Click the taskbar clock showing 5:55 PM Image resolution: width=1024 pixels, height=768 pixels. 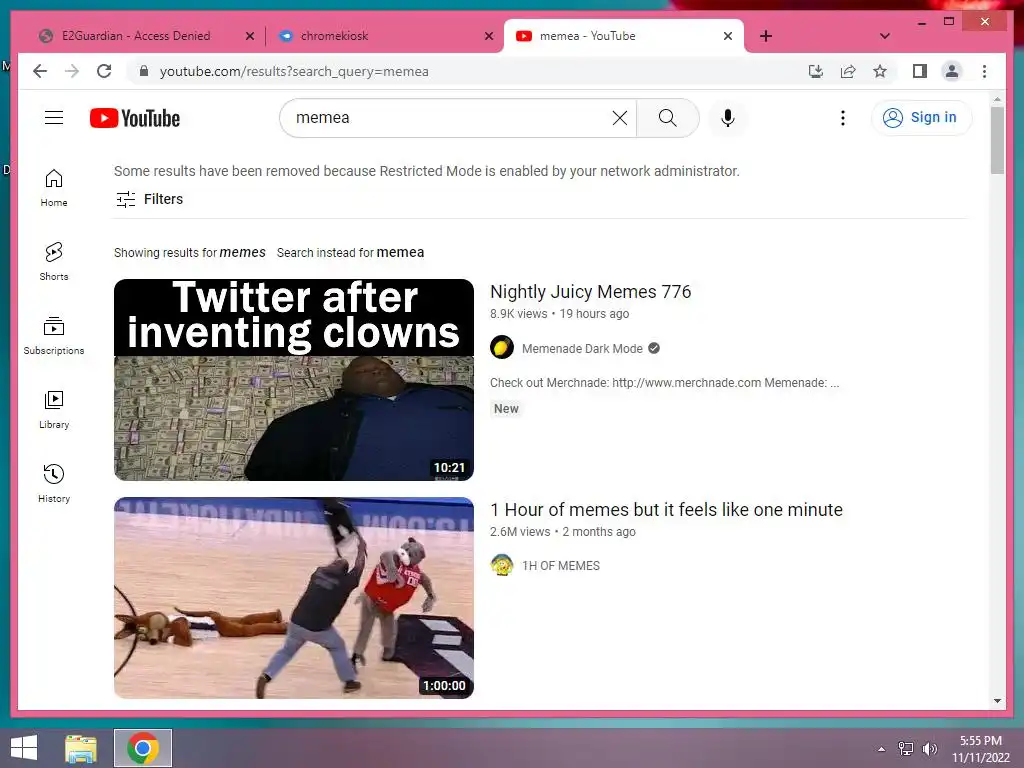980,749
